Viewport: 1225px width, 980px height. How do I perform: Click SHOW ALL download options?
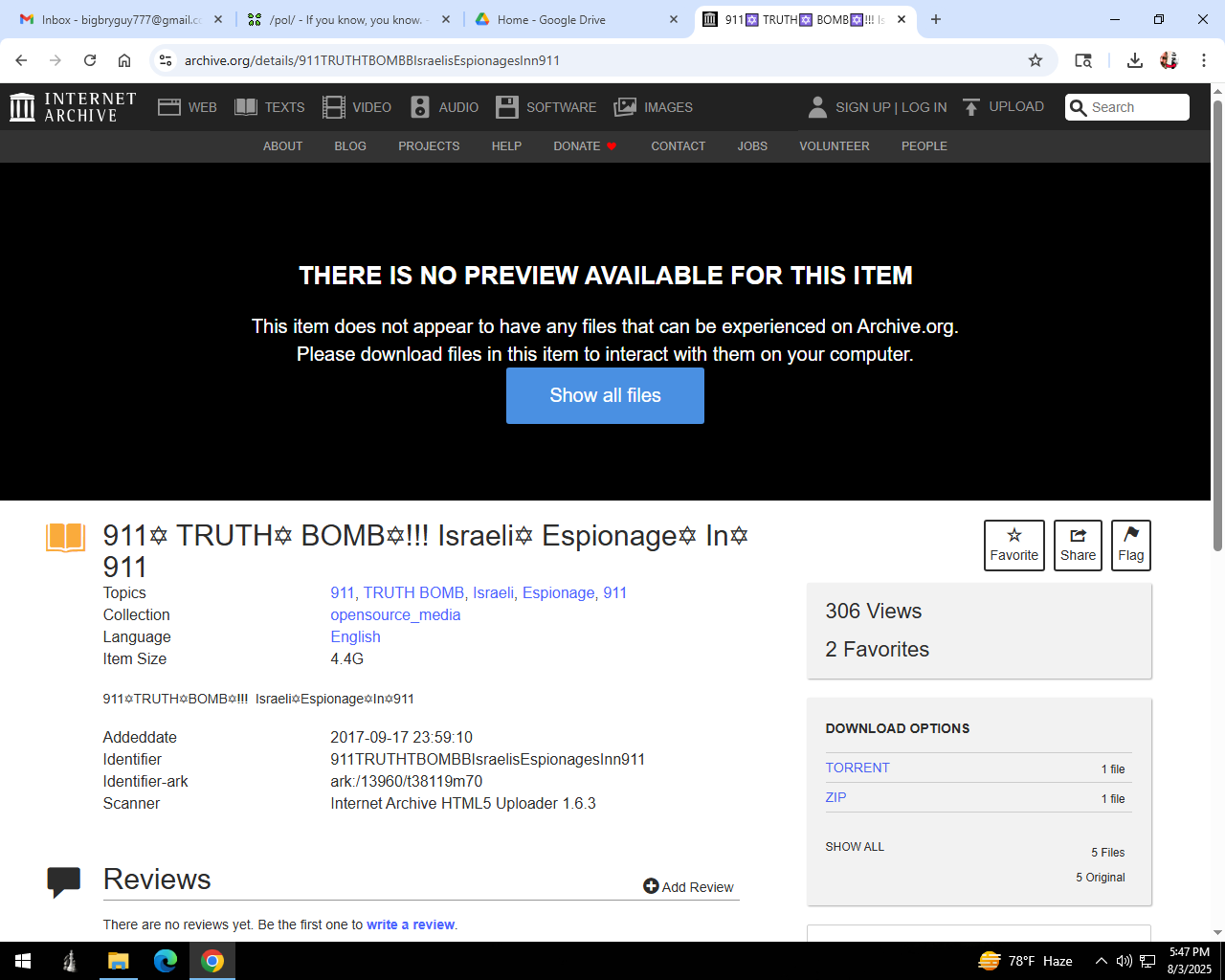pos(855,847)
